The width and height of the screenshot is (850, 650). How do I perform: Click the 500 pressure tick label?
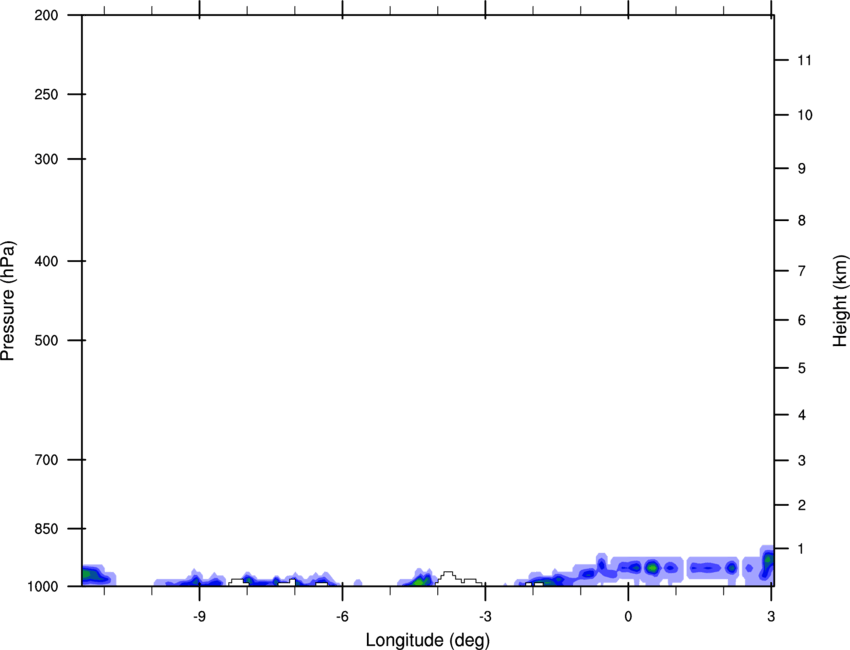click(46, 340)
